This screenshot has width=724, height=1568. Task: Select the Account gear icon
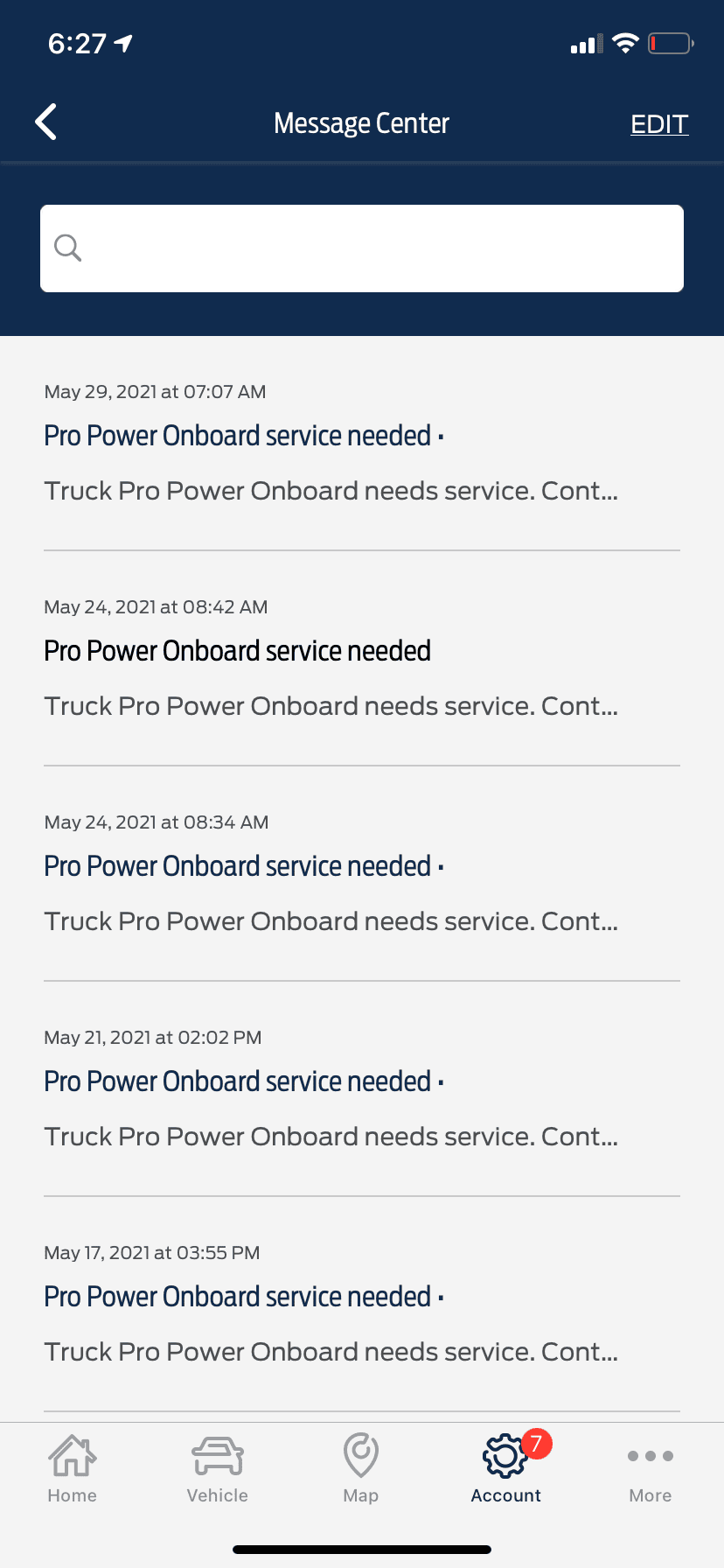(x=504, y=1458)
